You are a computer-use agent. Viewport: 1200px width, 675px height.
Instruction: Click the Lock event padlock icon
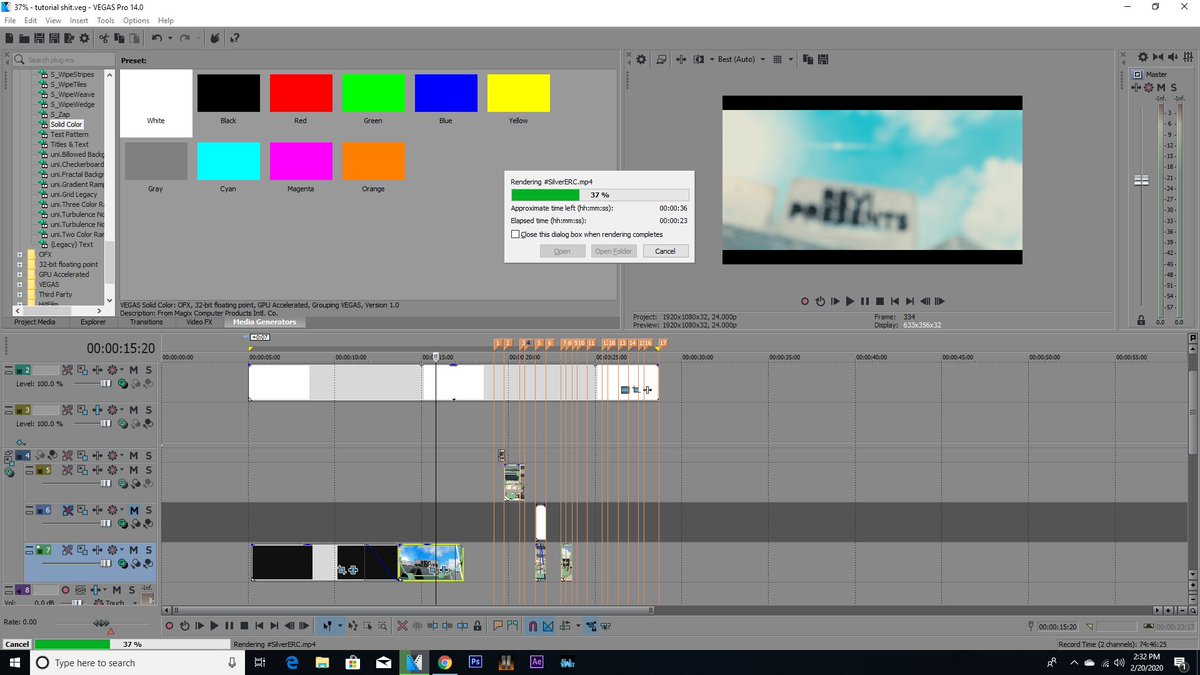tap(477, 626)
